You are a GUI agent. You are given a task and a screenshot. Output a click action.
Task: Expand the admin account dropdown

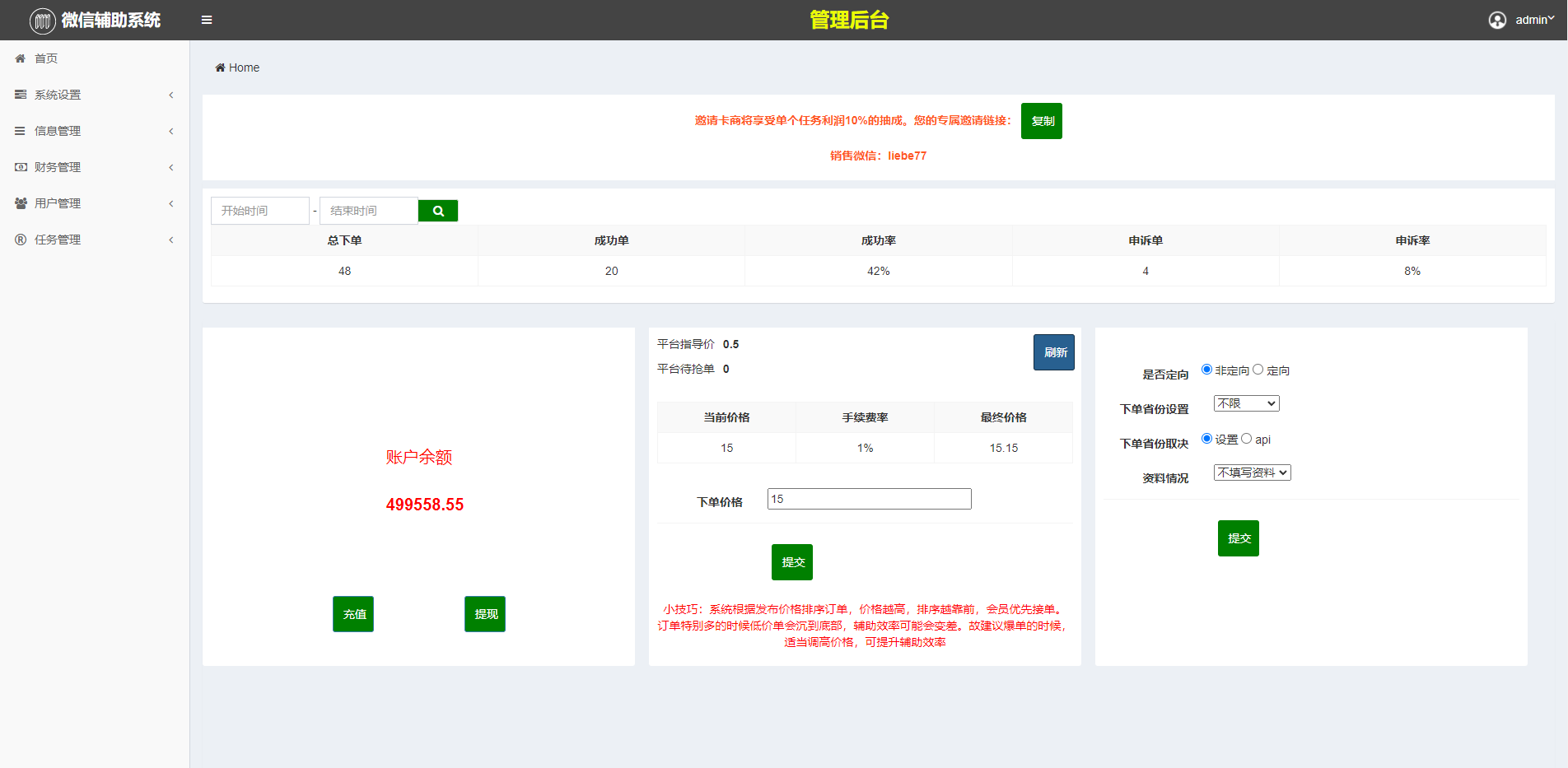[1531, 19]
